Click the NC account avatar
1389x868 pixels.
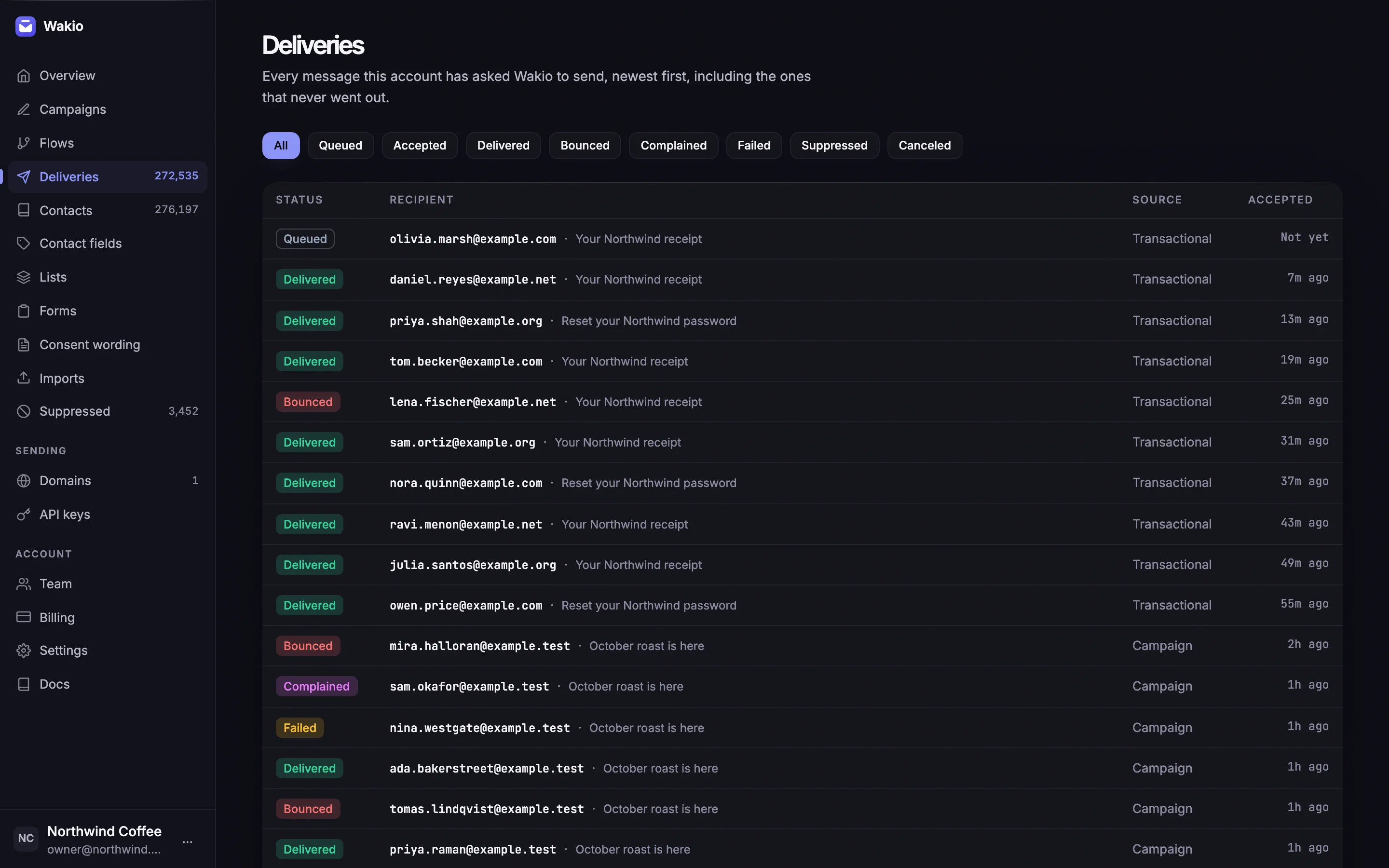pyautogui.click(x=26, y=838)
